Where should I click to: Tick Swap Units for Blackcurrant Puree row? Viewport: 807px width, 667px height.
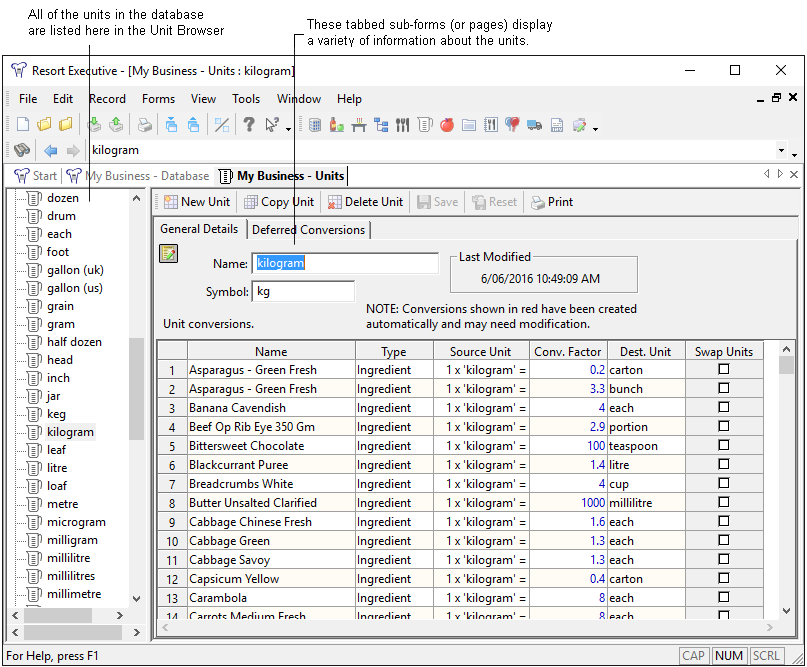pyautogui.click(x=724, y=464)
